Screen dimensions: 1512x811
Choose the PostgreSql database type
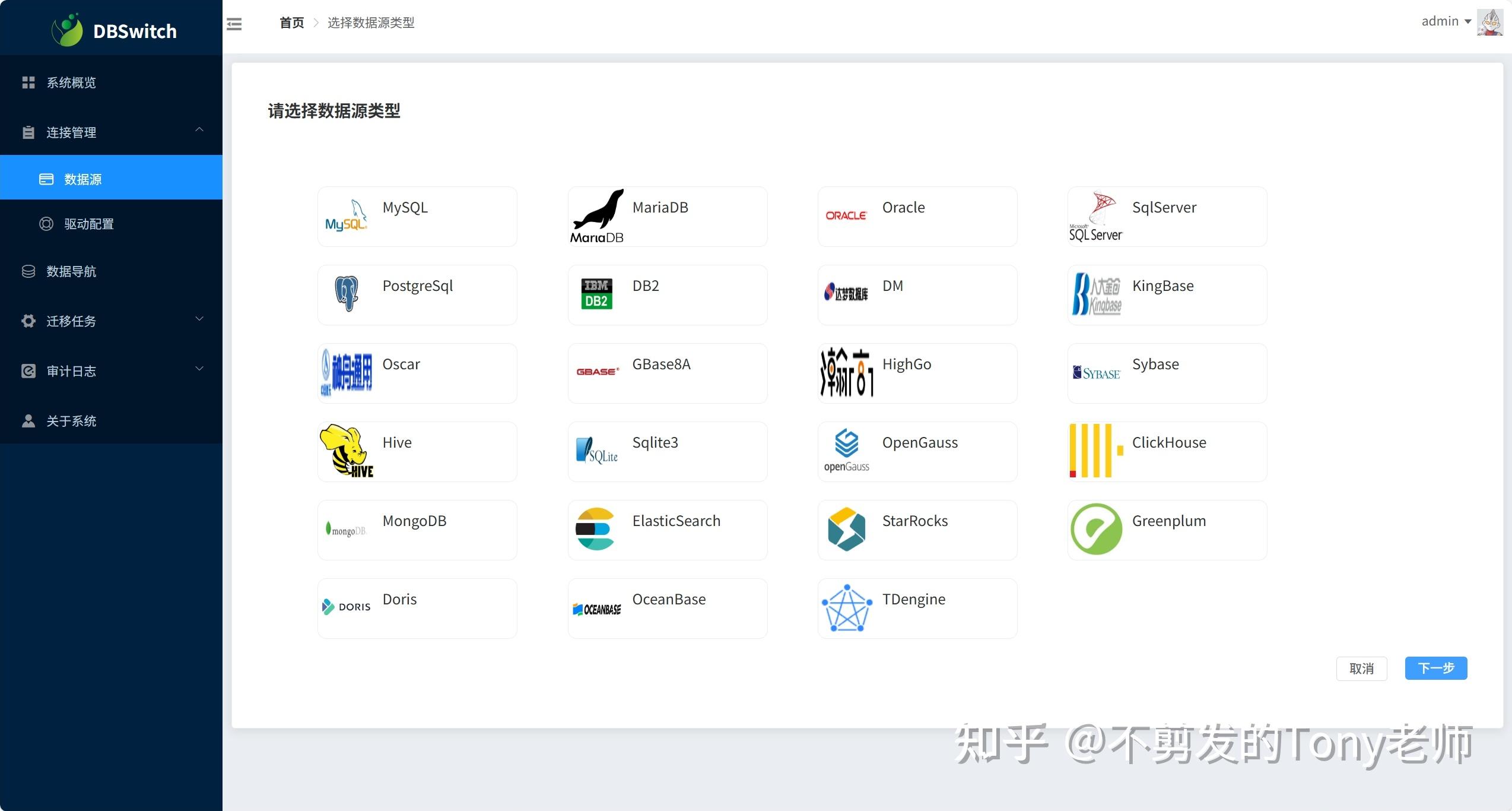point(417,294)
